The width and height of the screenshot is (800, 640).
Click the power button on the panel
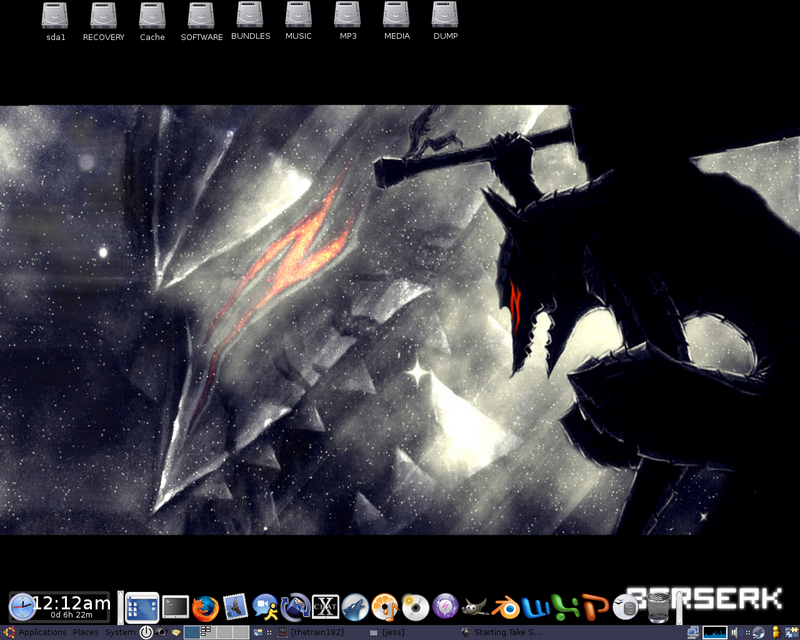146,633
